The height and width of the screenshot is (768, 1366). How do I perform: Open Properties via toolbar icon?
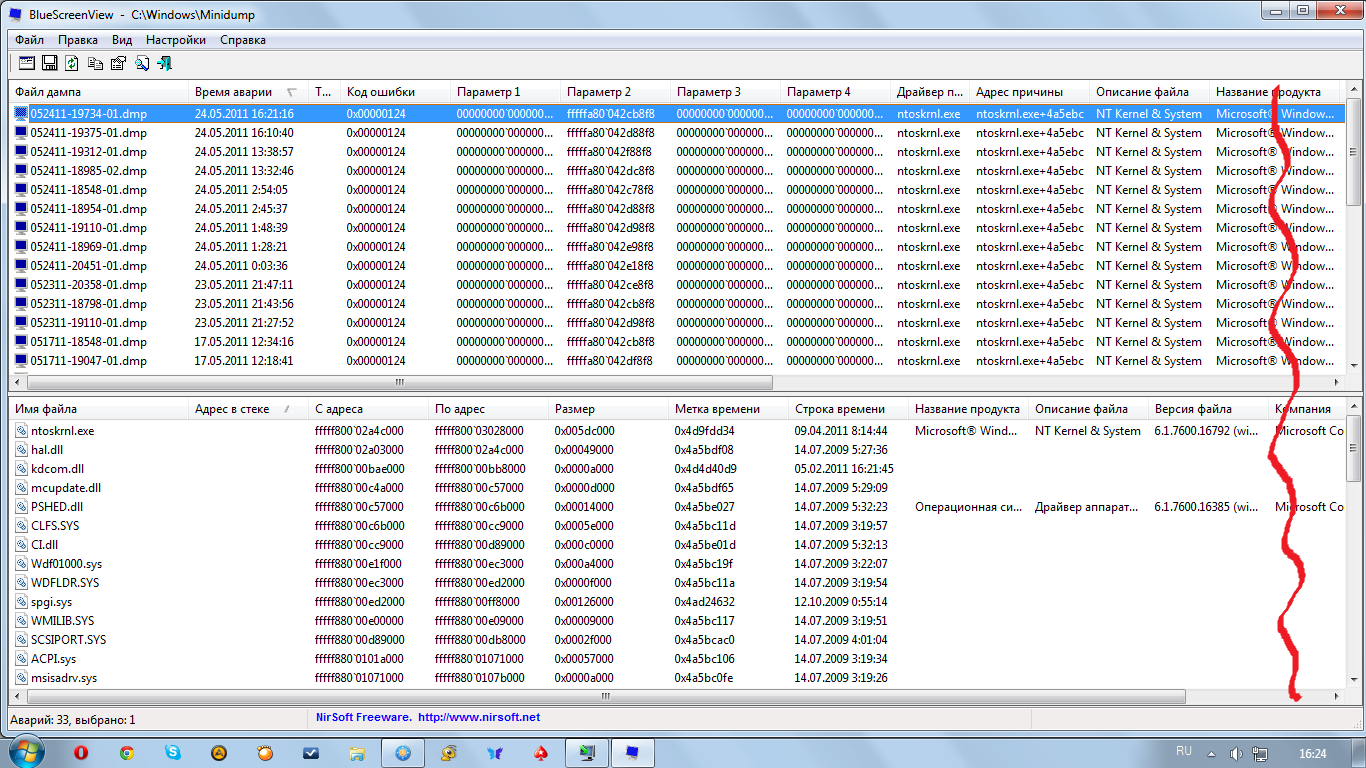click(x=118, y=63)
